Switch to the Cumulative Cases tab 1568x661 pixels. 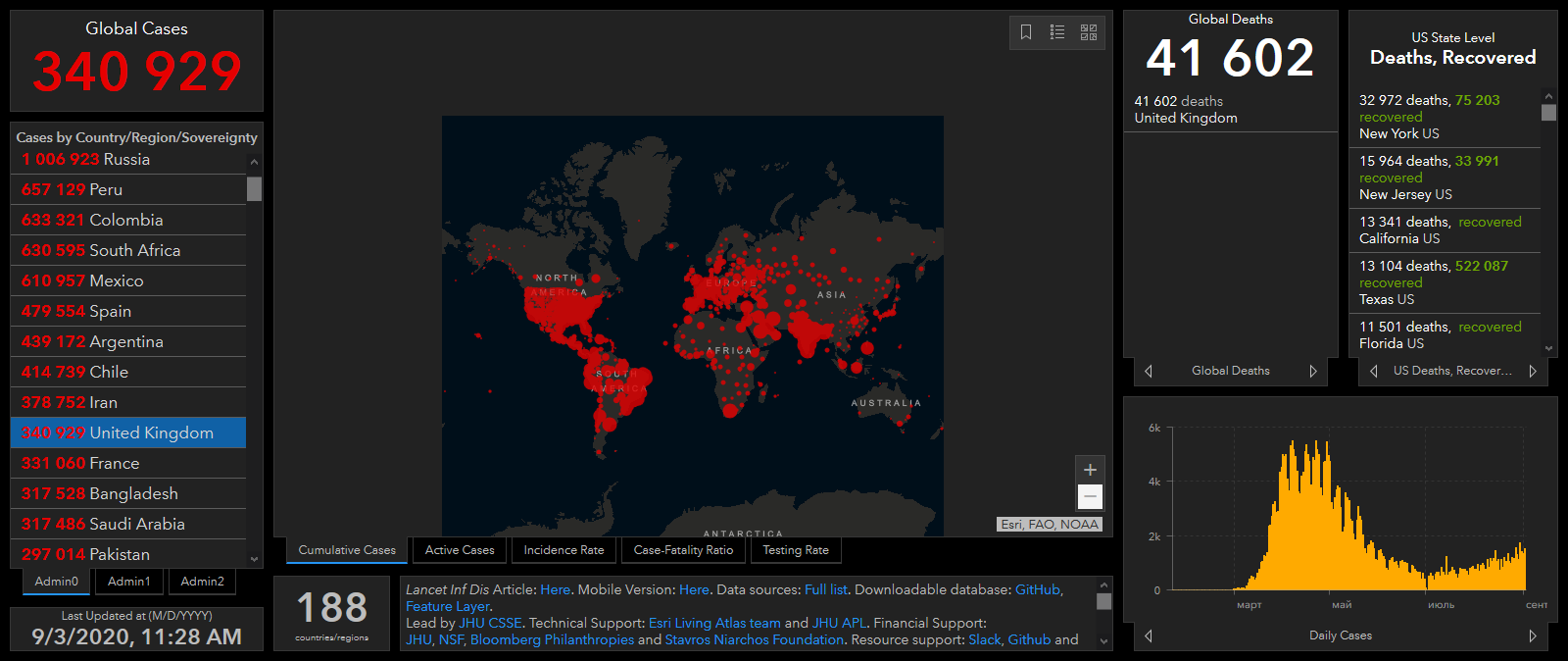(347, 550)
